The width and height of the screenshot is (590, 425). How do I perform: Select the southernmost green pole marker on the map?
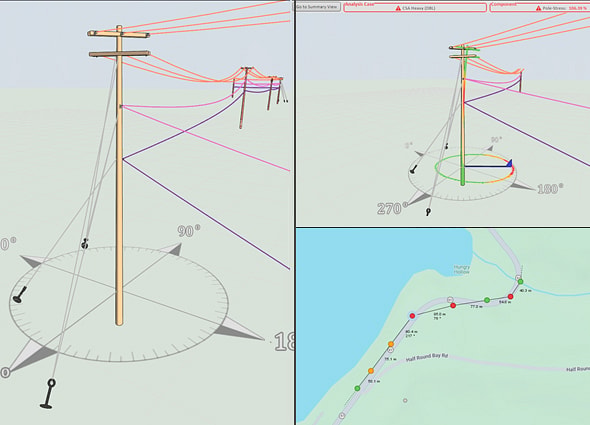pyautogui.click(x=357, y=388)
